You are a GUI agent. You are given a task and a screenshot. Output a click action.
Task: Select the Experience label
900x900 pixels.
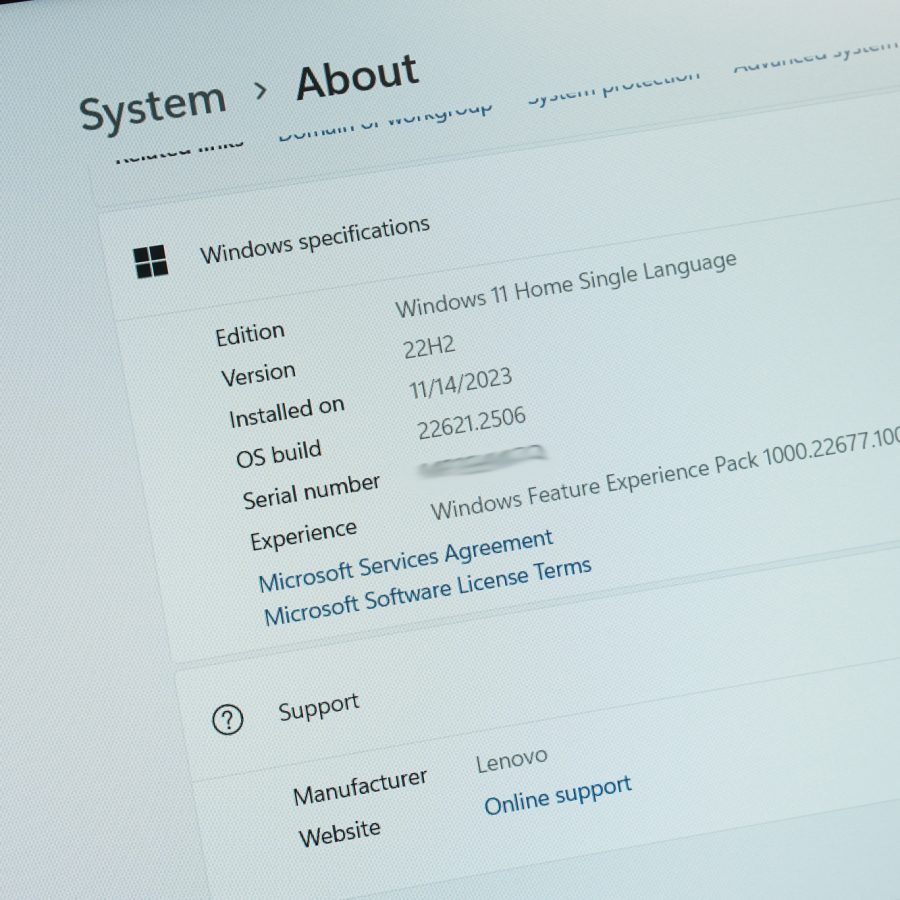[303, 535]
